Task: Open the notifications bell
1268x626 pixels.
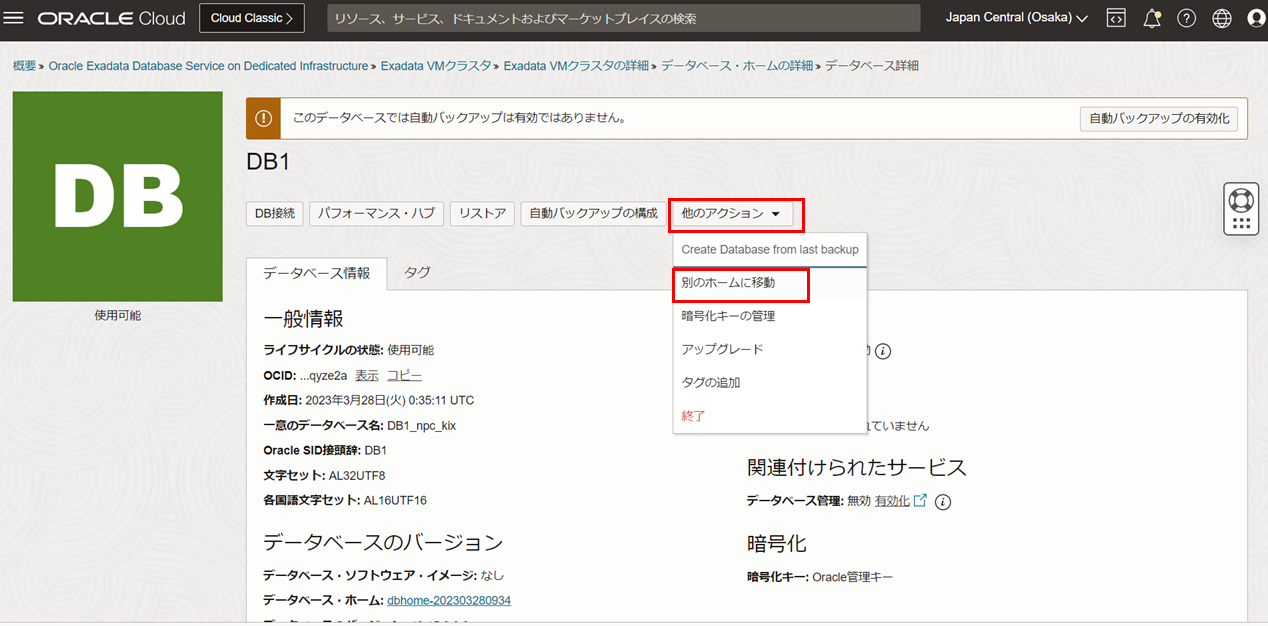Action: pyautogui.click(x=1152, y=18)
